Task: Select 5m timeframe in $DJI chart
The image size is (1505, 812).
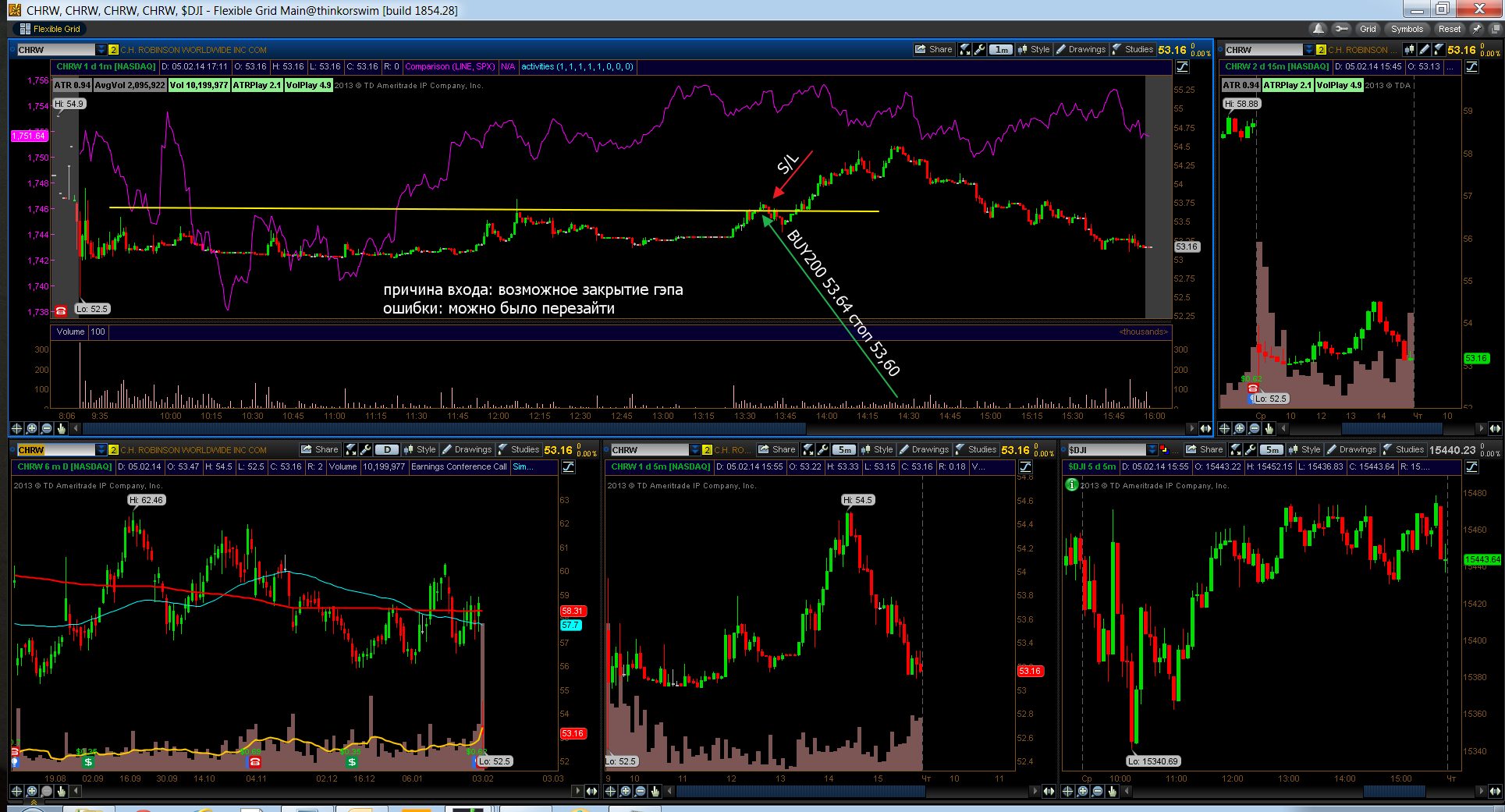Action: pyautogui.click(x=1272, y=449)
